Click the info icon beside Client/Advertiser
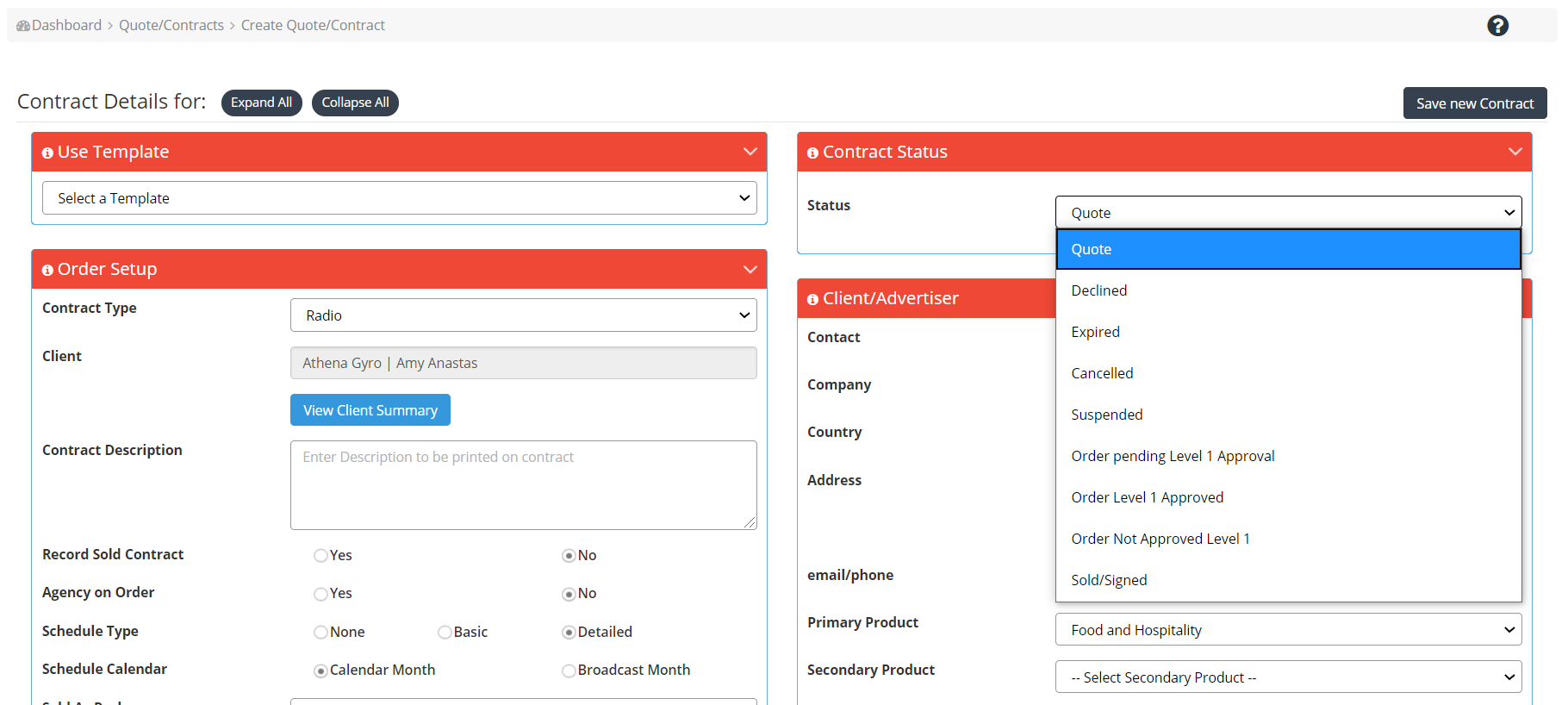 coord(812,299)
